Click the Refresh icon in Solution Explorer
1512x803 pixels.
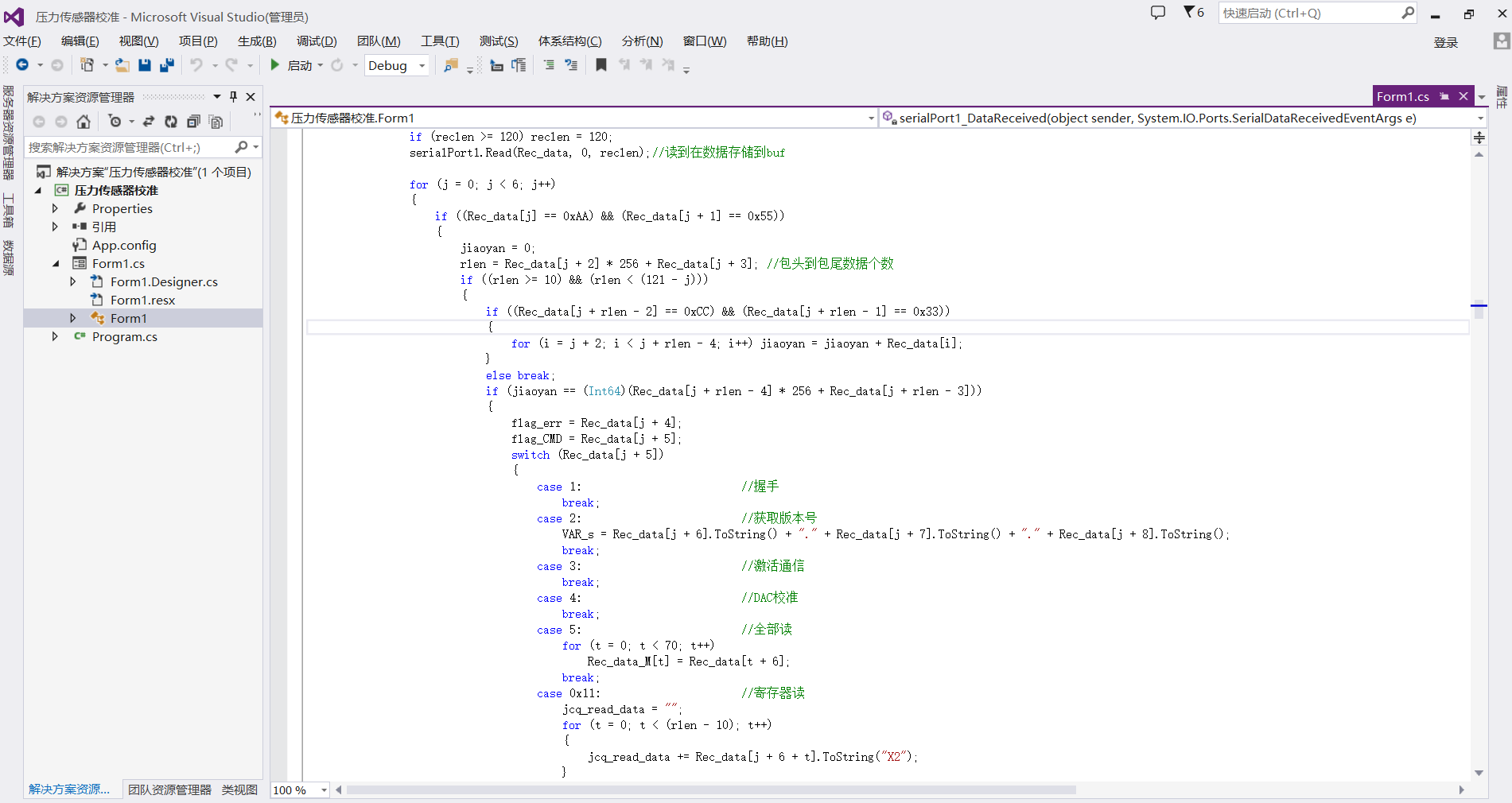click(170, 122)
